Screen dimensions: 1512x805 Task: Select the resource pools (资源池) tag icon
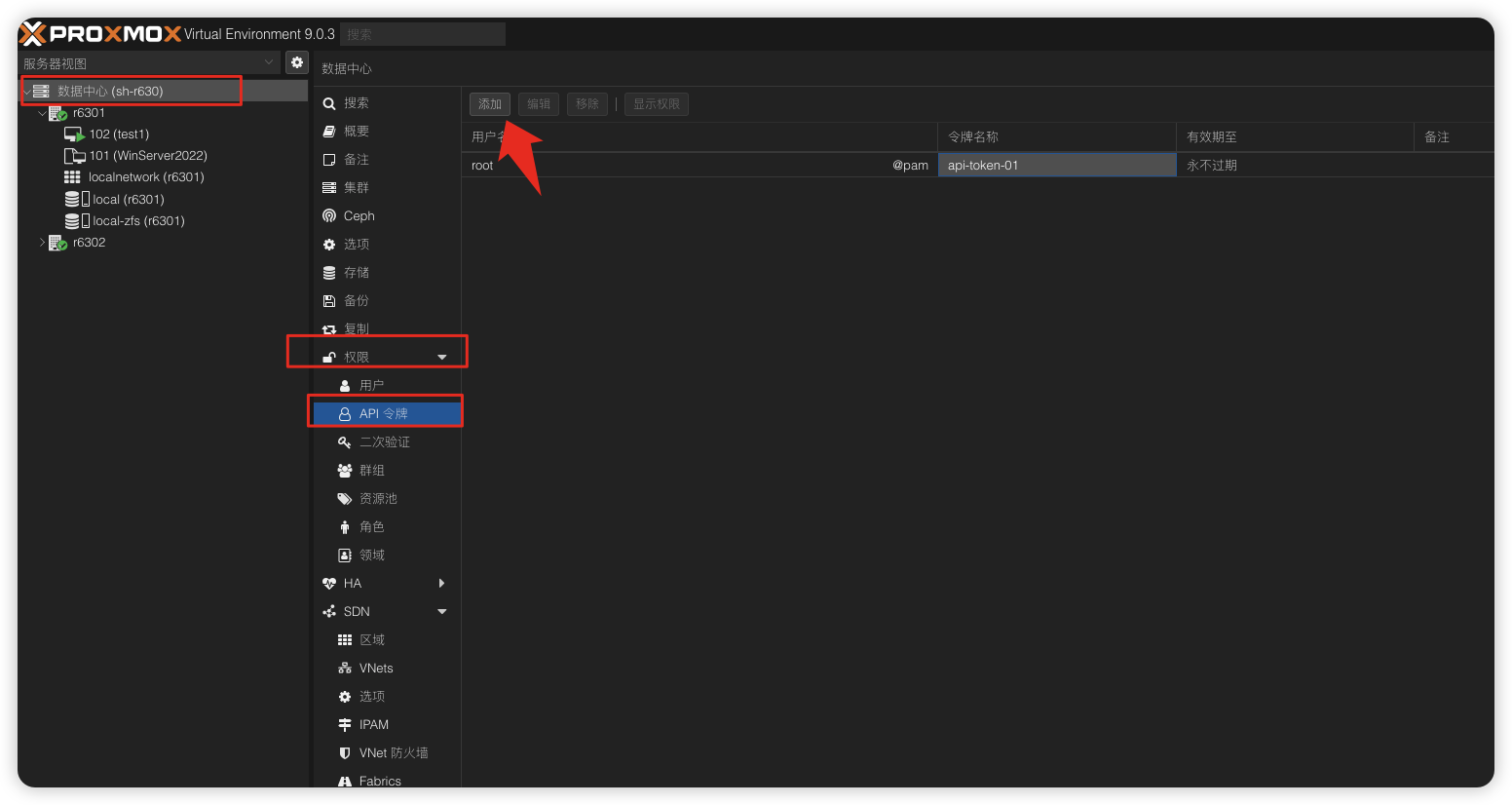click(x=344, y=499)
